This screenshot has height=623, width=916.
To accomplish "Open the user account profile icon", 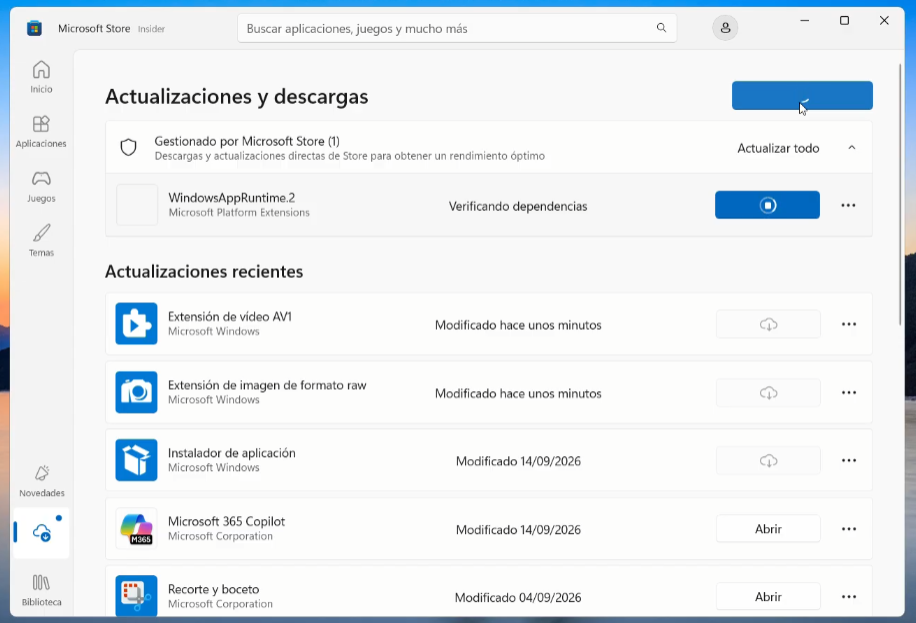I will [x=725, y=28].
